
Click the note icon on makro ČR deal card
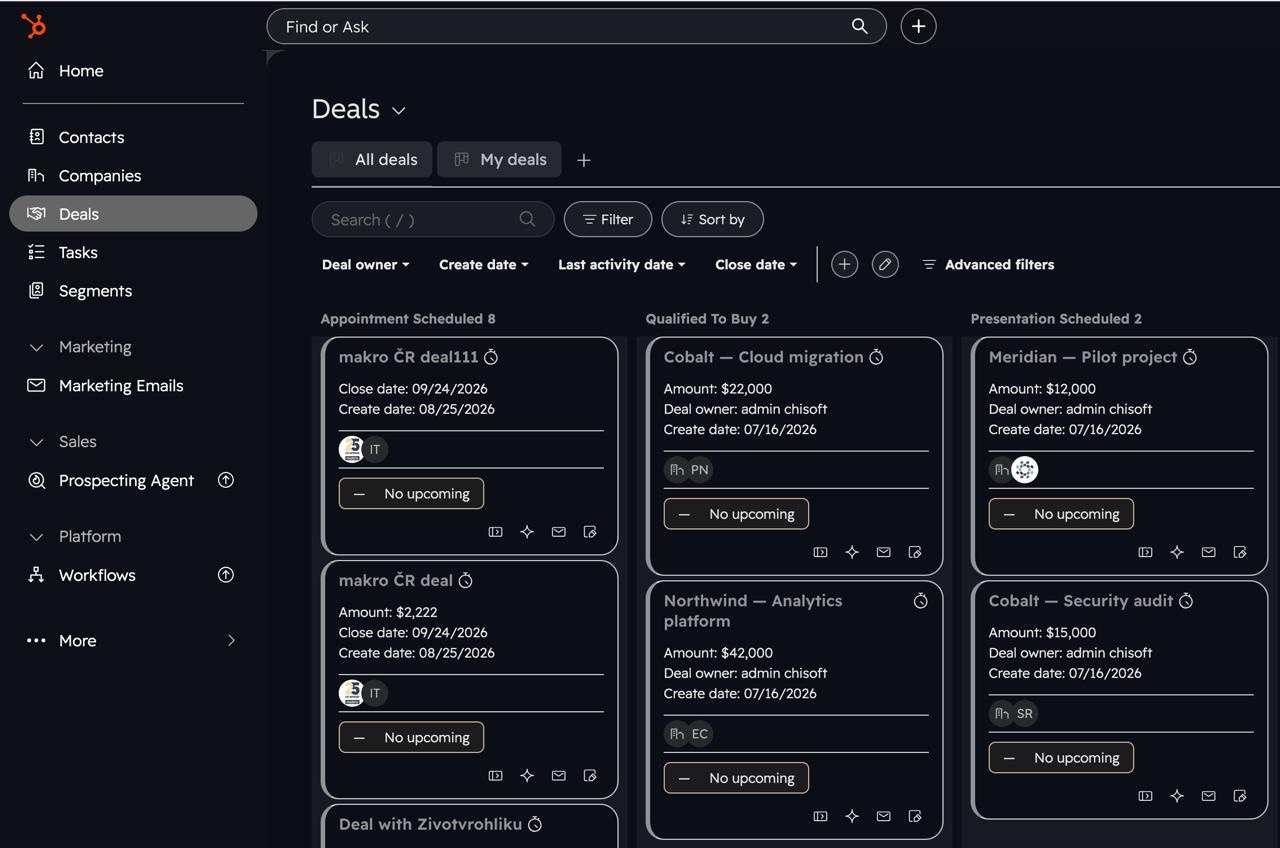590,776
